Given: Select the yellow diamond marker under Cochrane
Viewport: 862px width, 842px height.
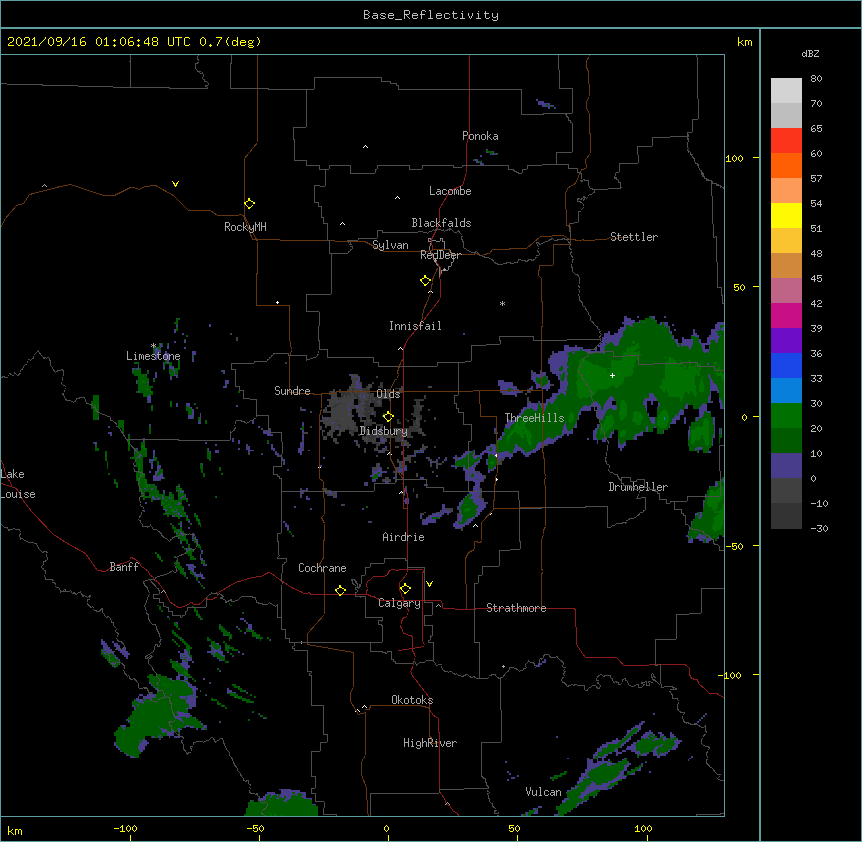Looking at the screenshot, I should (340, 590).
